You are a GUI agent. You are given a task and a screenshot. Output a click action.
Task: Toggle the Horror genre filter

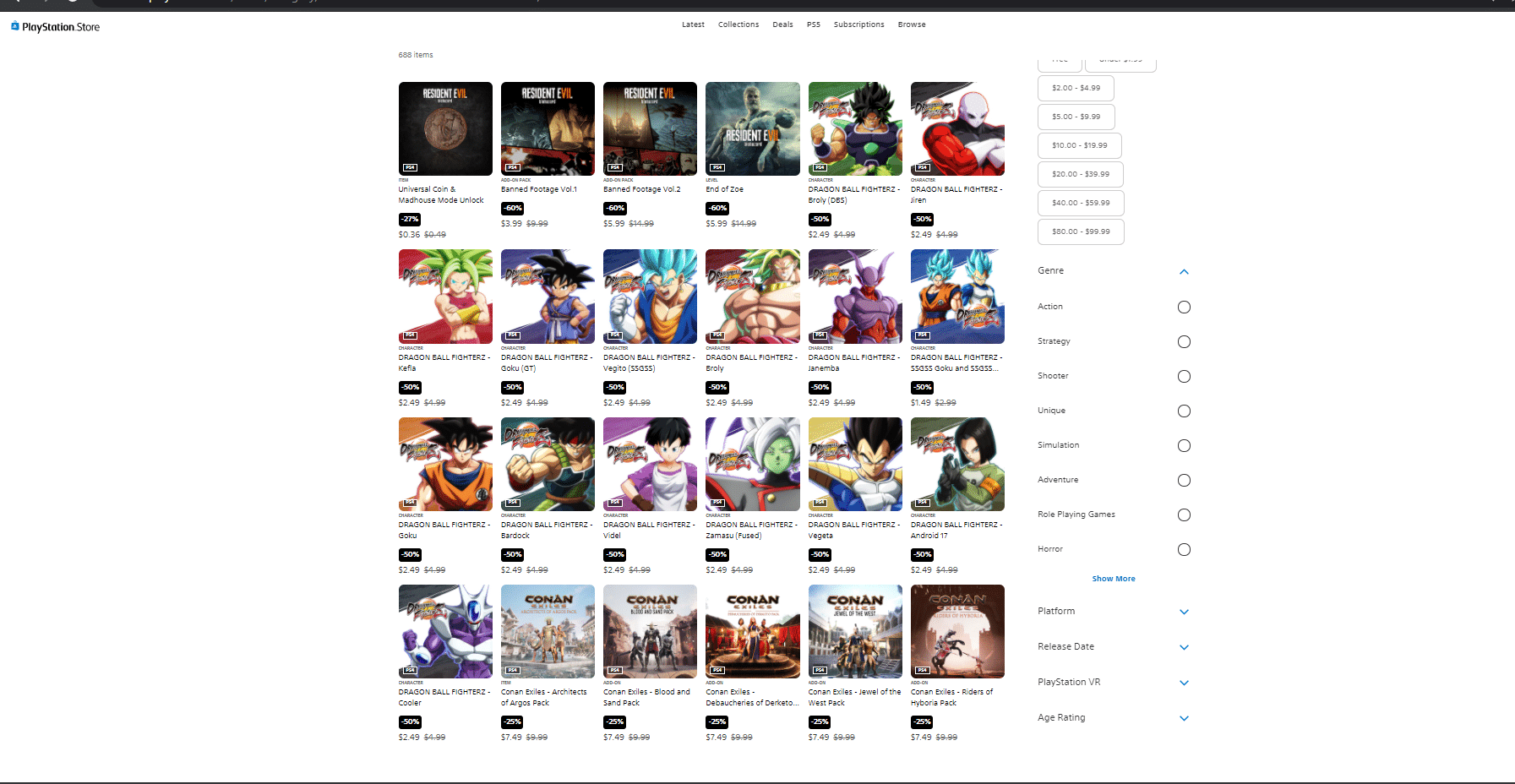coord(1184,550)
